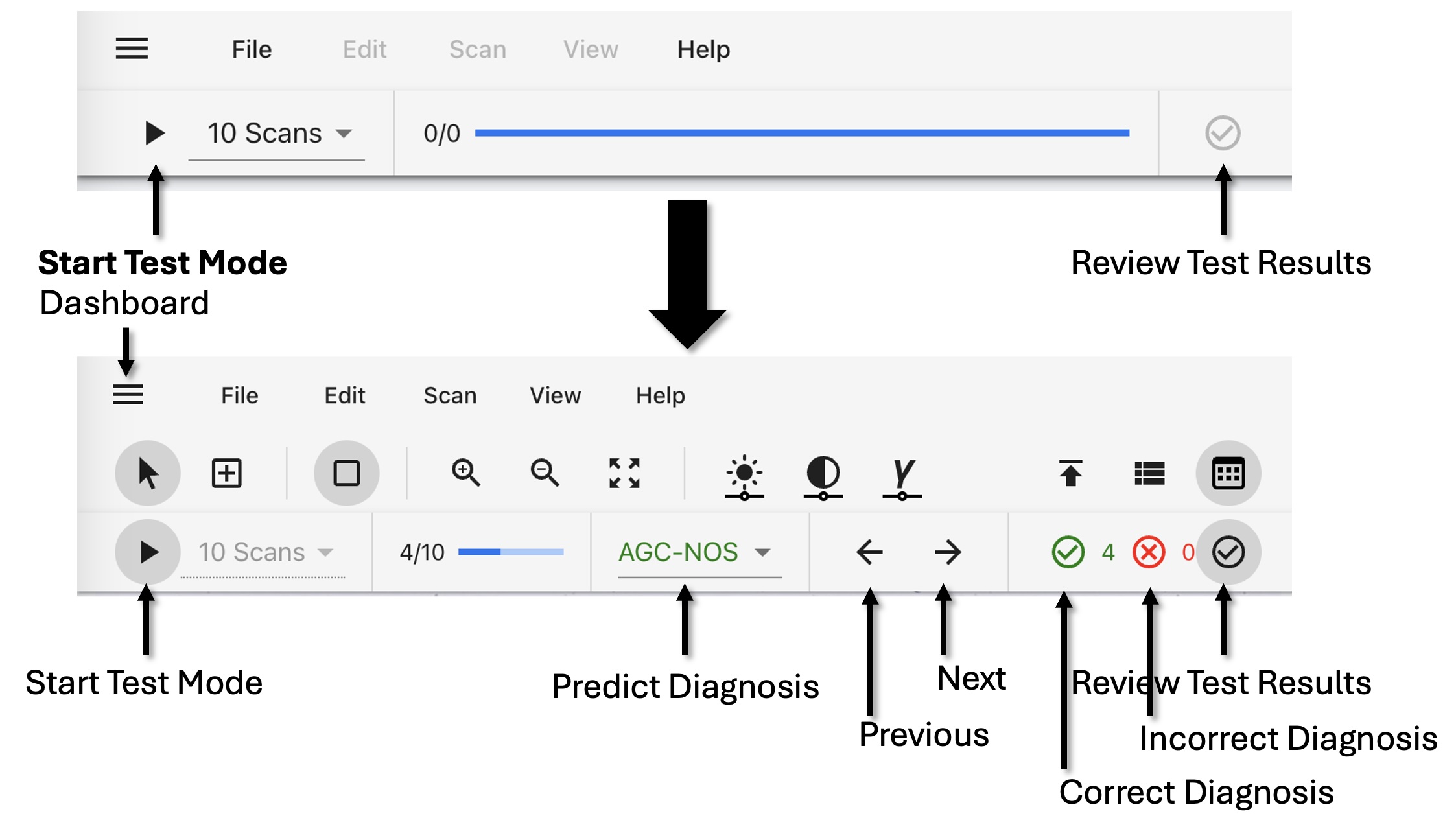Click the upload scans icon
This screenshot has width=1456, height=818.
click(1071, 474)
